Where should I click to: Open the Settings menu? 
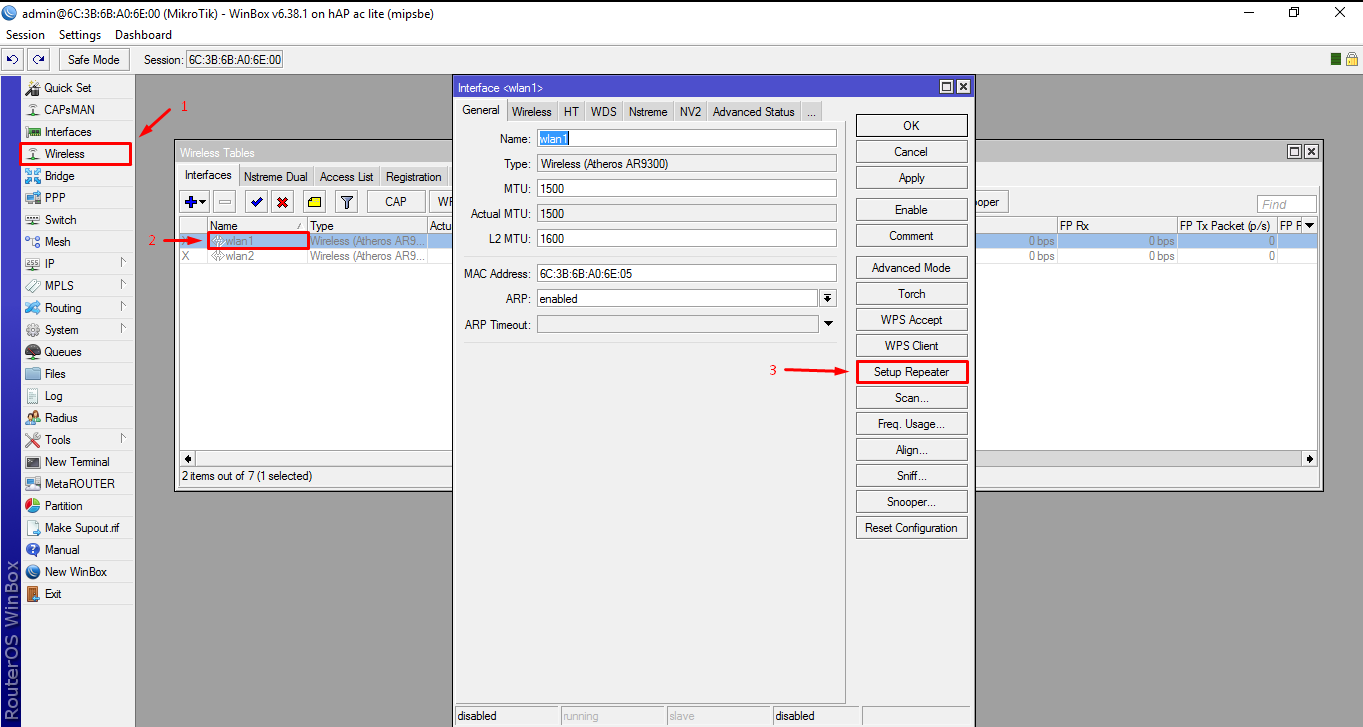pyautogui.click(x=80, y=35)
